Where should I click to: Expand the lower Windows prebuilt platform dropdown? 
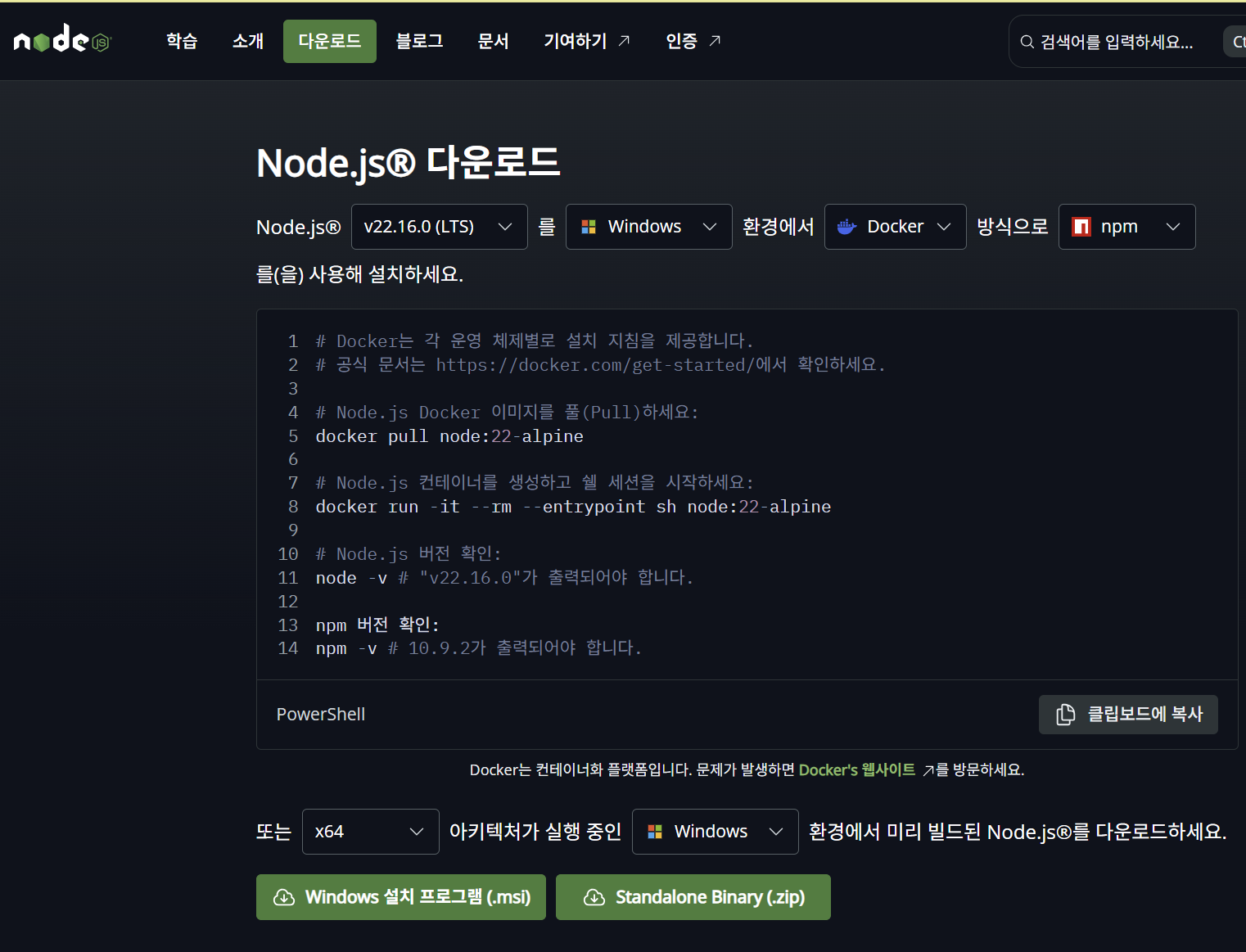(716, 832)
